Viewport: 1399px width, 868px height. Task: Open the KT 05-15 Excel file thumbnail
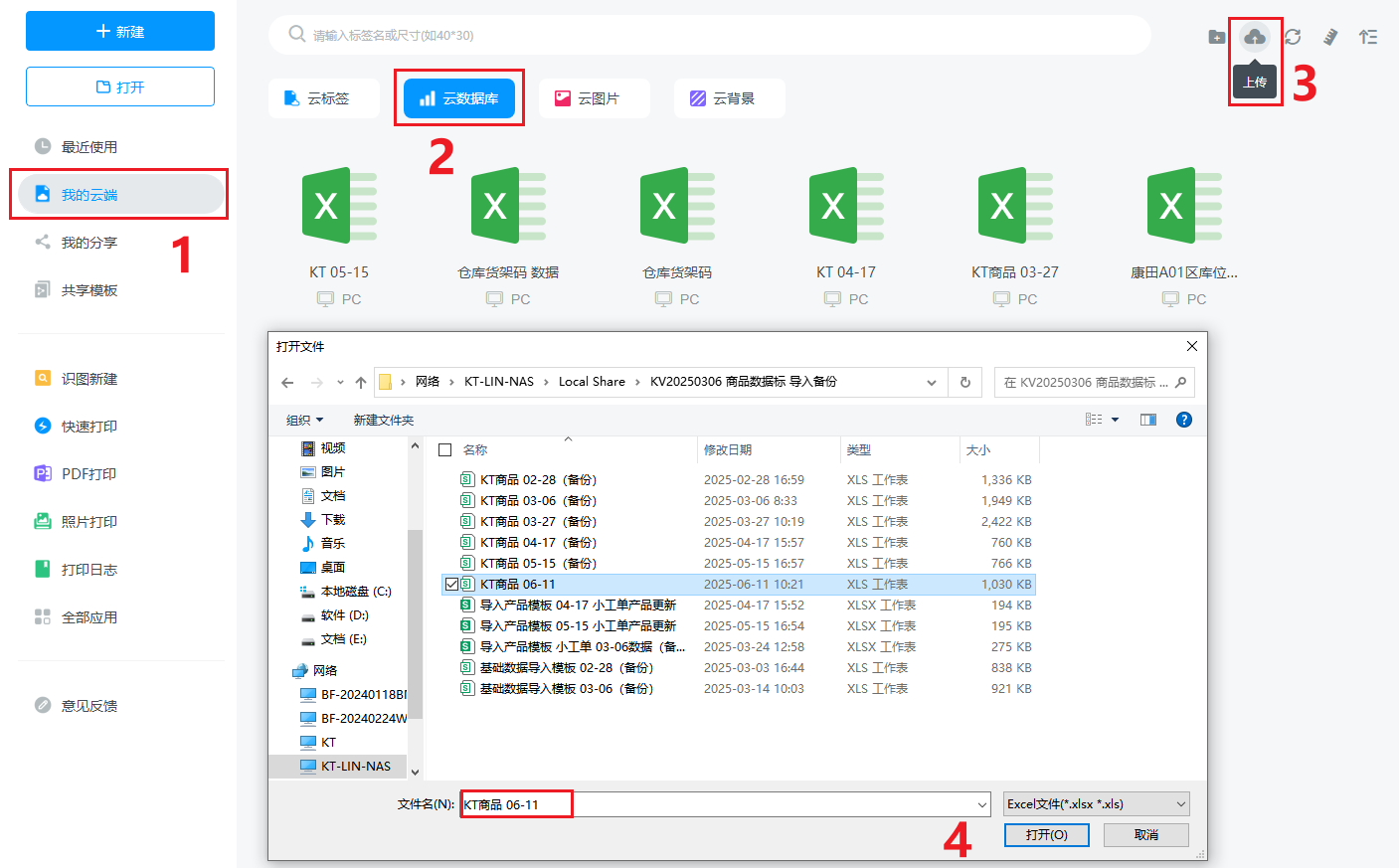pos(338,207)
